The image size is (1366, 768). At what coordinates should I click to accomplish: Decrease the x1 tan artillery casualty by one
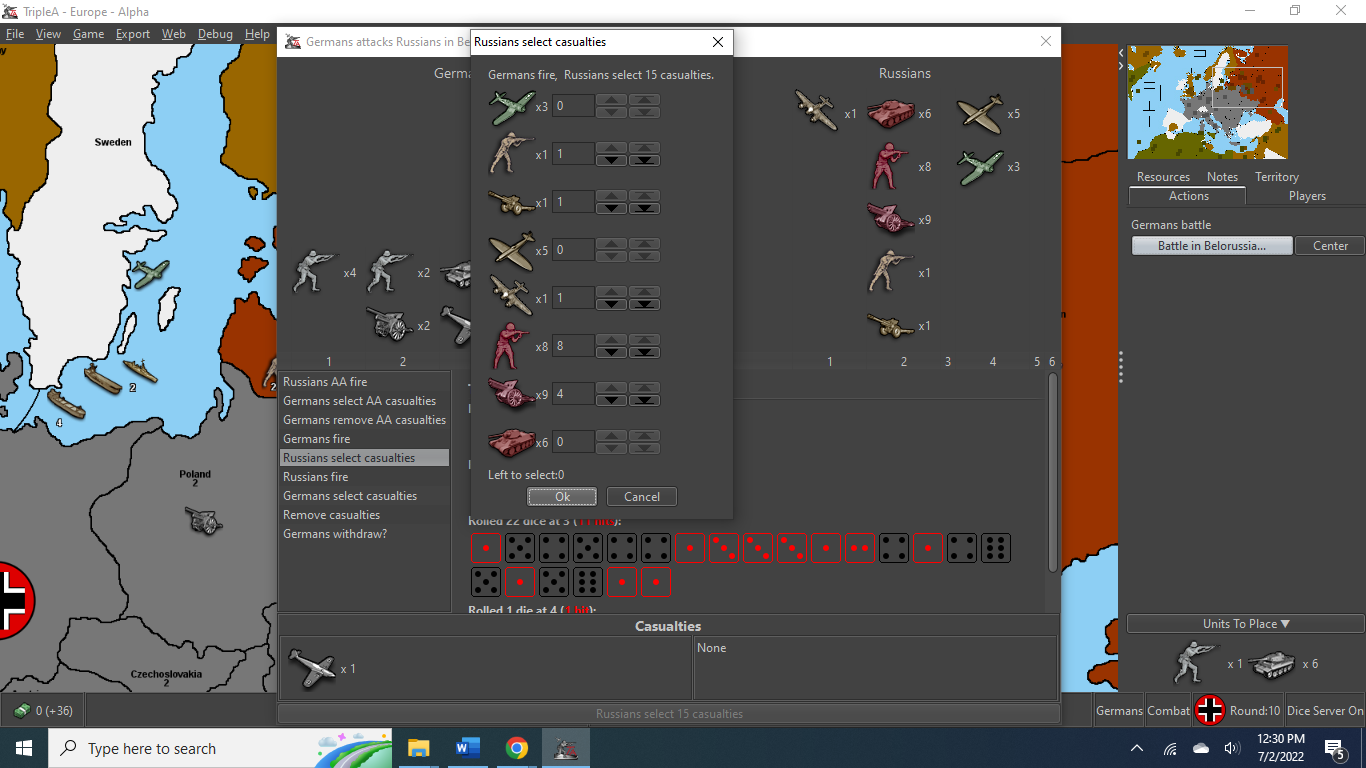612,208
